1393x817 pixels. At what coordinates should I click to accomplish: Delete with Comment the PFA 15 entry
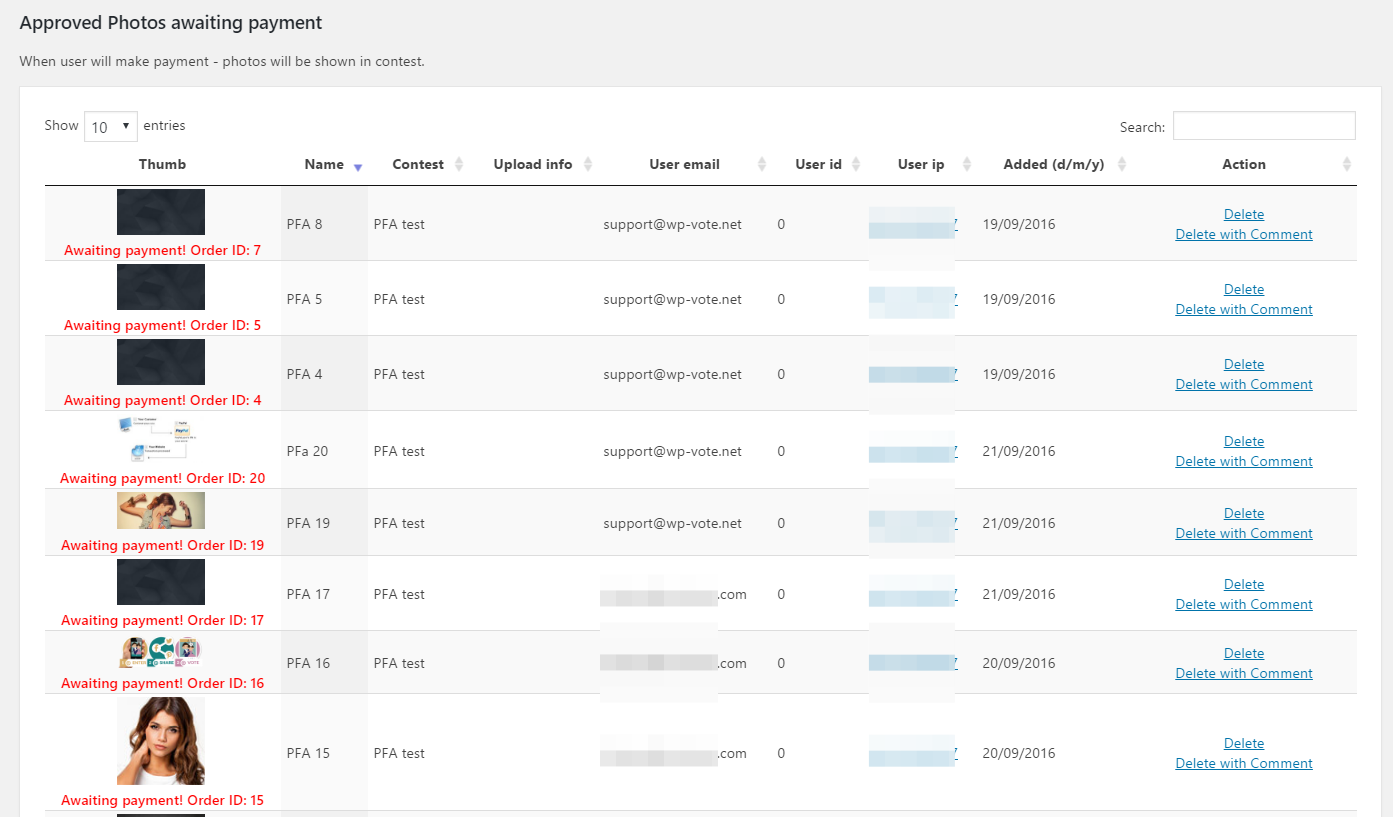[1244, 763]
